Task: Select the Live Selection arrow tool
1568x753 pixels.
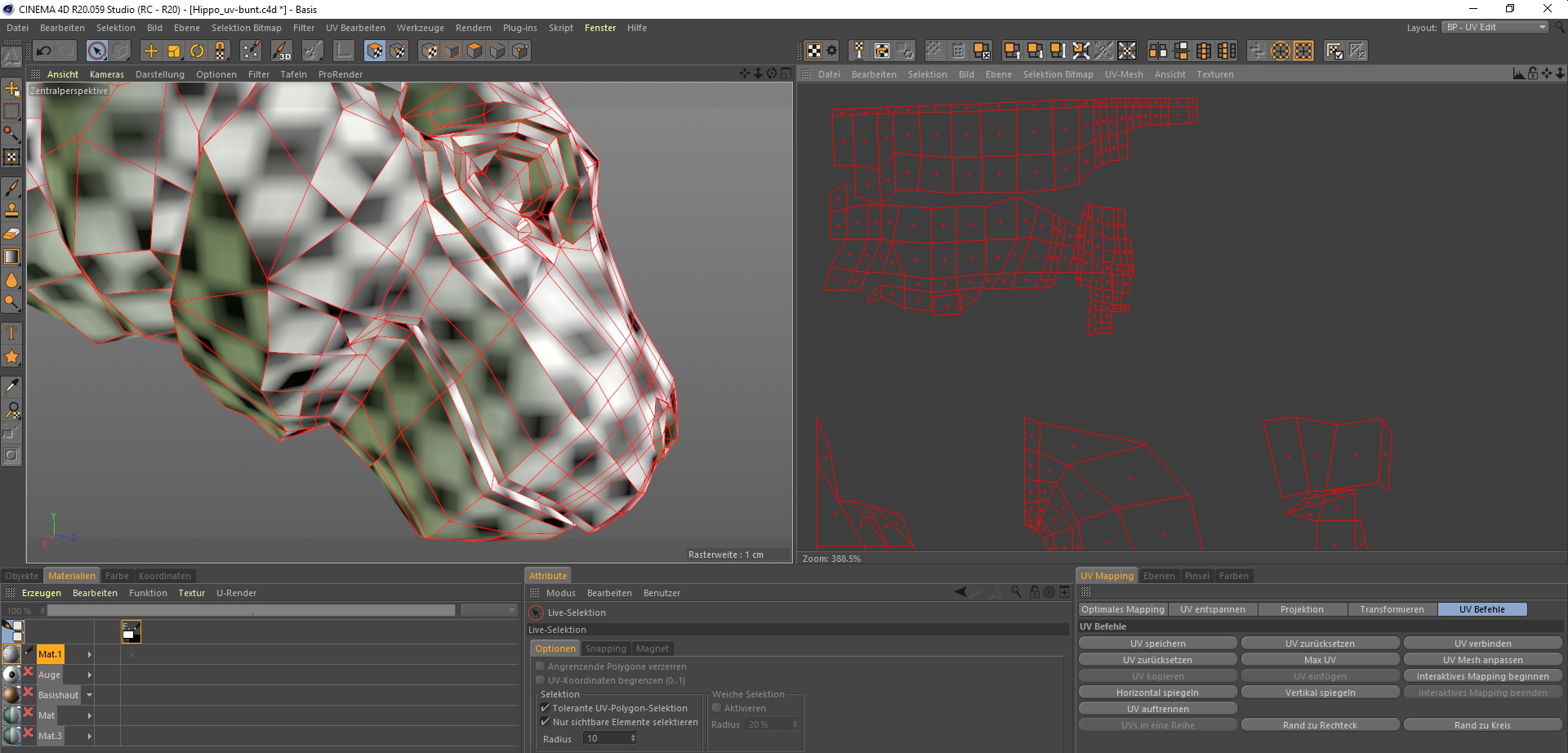Action: tap(97, 51)
